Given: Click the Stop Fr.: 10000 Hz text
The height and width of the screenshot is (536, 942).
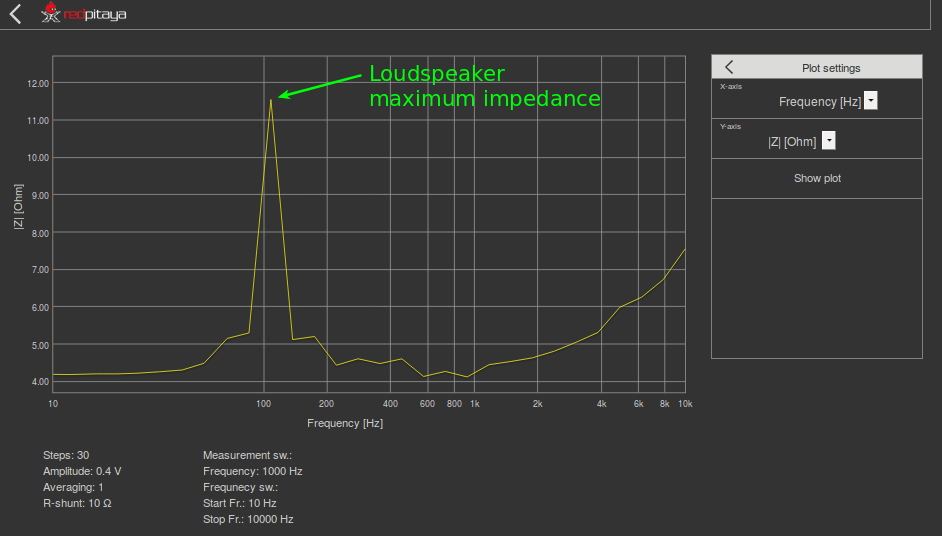Looking at the screenshot, I should pyautogui.click(x=248, y=519).
